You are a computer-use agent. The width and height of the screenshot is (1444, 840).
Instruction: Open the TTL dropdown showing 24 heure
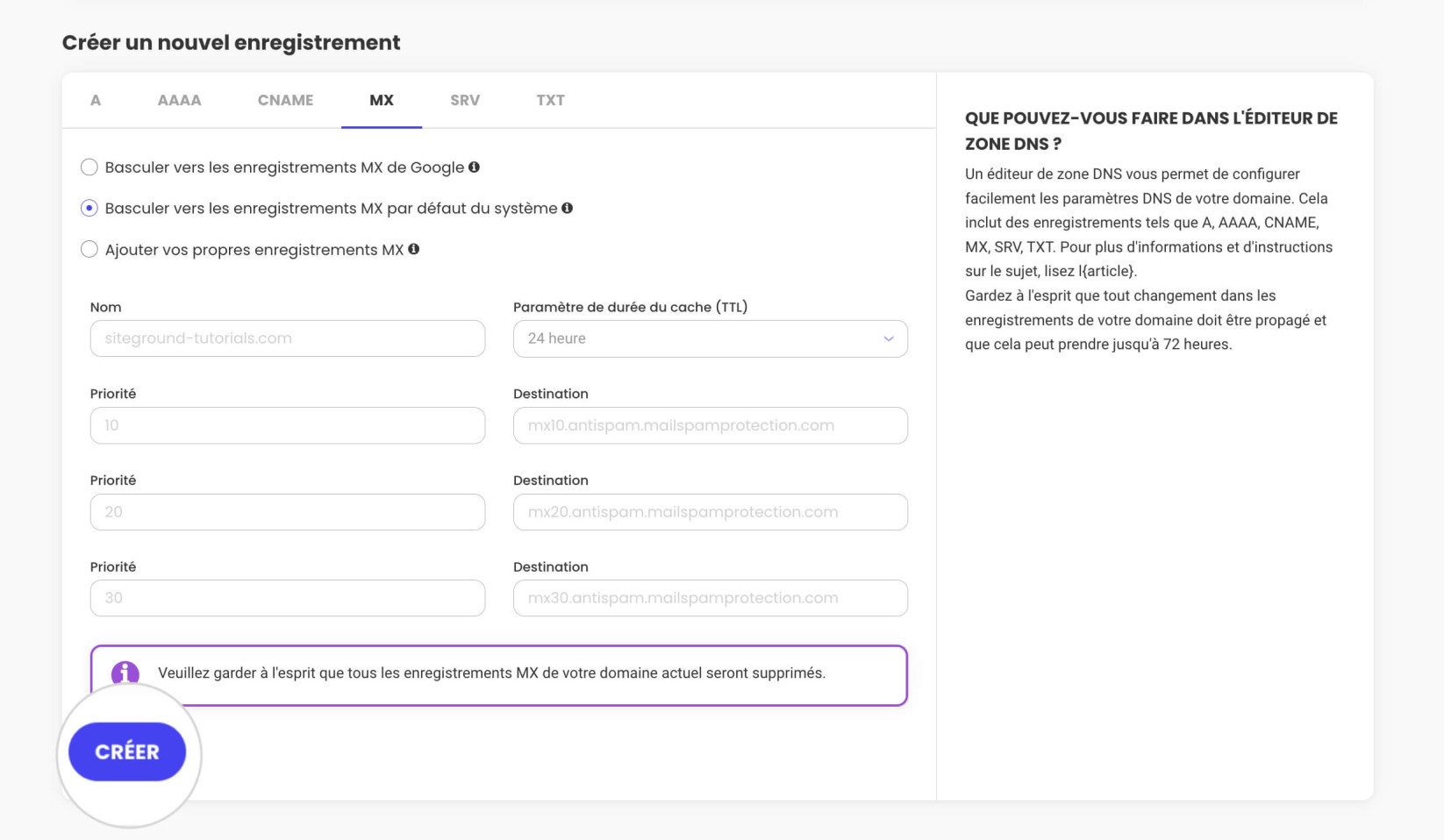tap(711, 338)
